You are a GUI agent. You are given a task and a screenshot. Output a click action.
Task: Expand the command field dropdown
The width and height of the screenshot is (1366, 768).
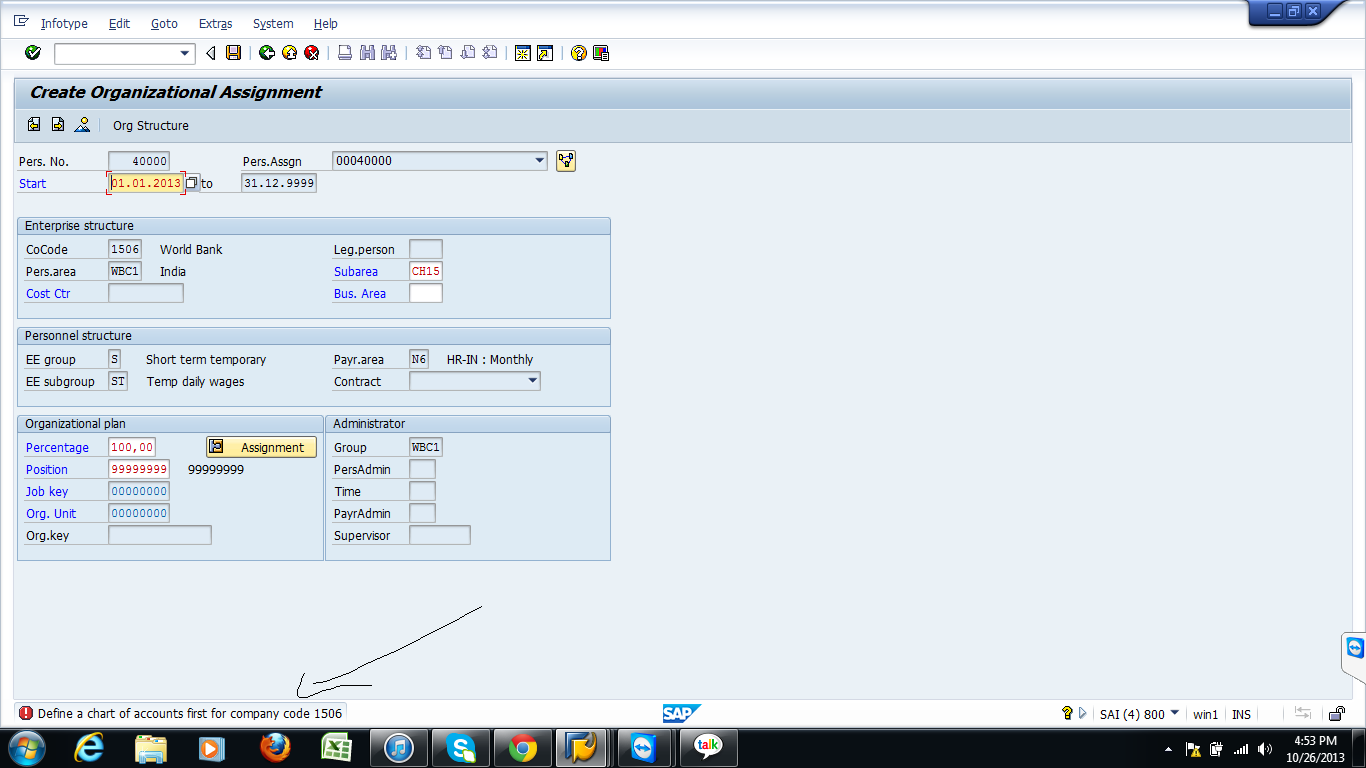point(185,53)
